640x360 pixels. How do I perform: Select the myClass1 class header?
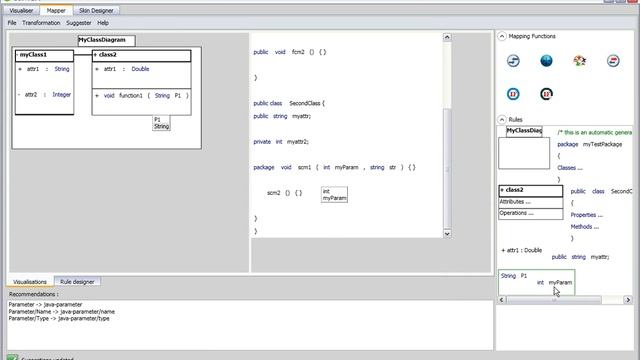44,55
